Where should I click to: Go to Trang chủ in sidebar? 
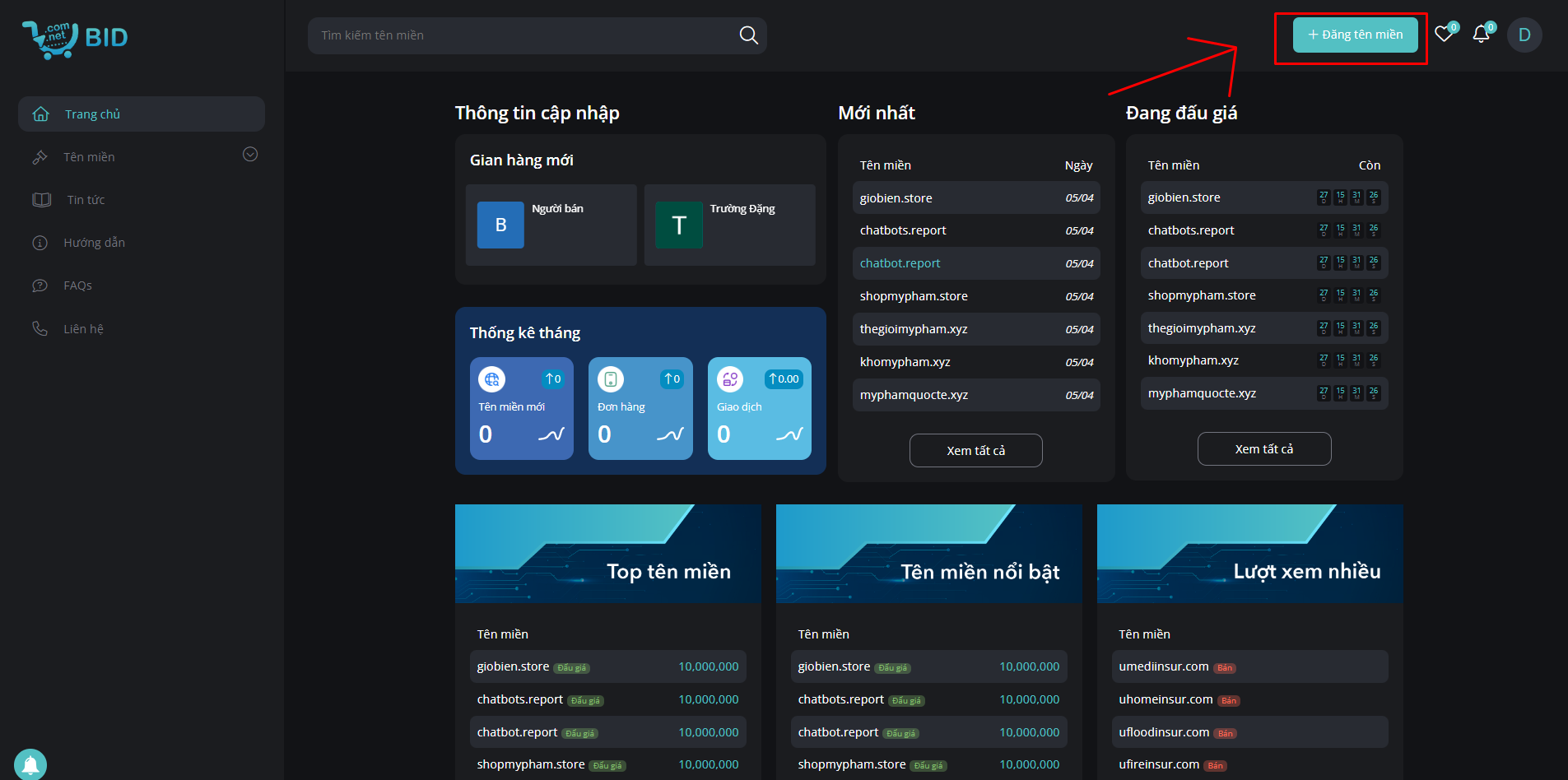92,114
